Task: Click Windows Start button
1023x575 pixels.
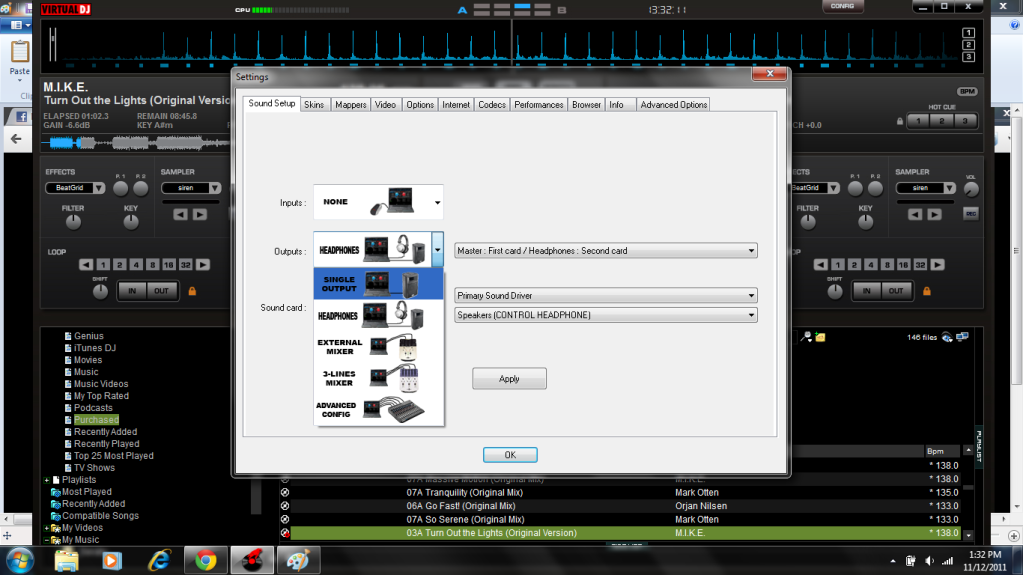Action: coord(19,561)
